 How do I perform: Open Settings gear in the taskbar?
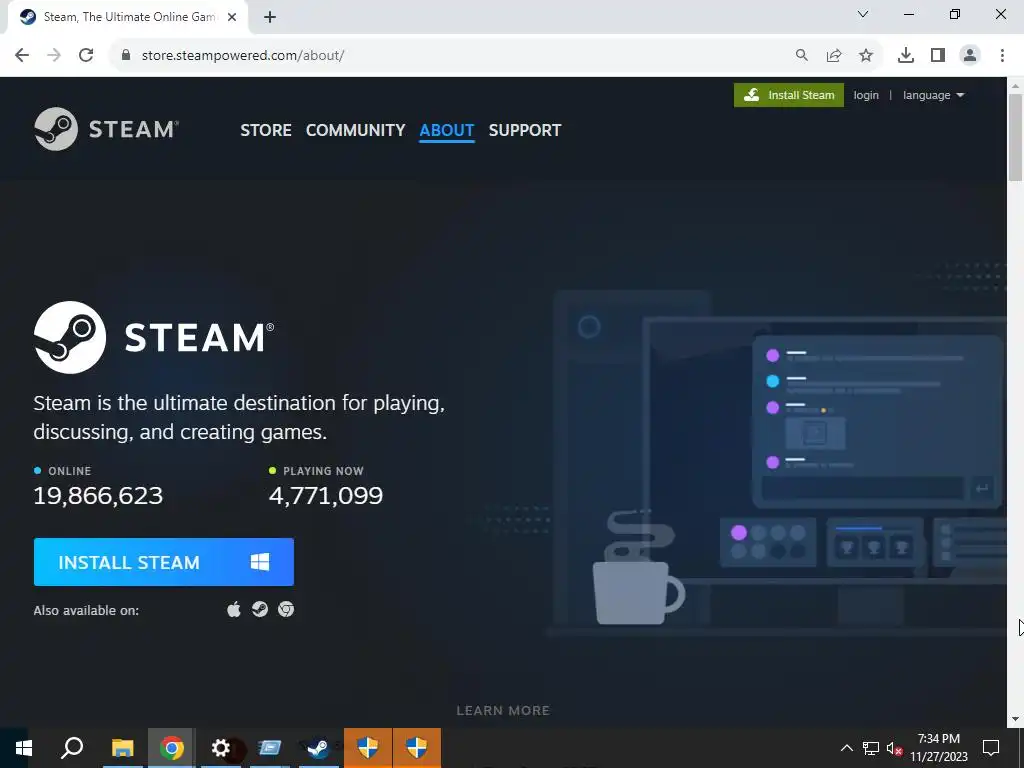pyautogui.click(x=221, y=748)
